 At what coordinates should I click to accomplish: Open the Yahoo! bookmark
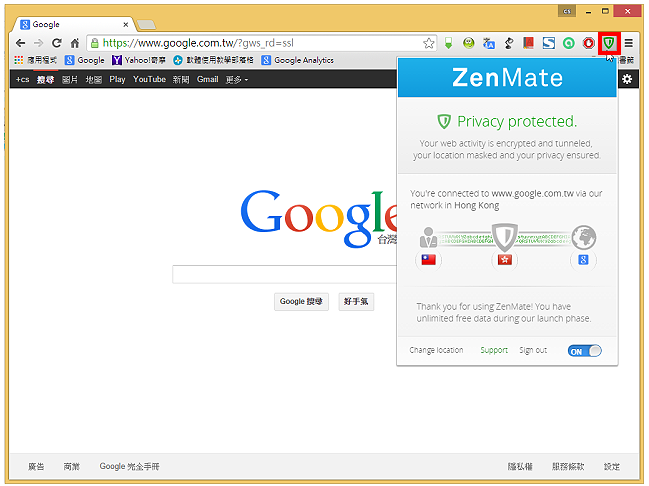click(x=139, y=60)
